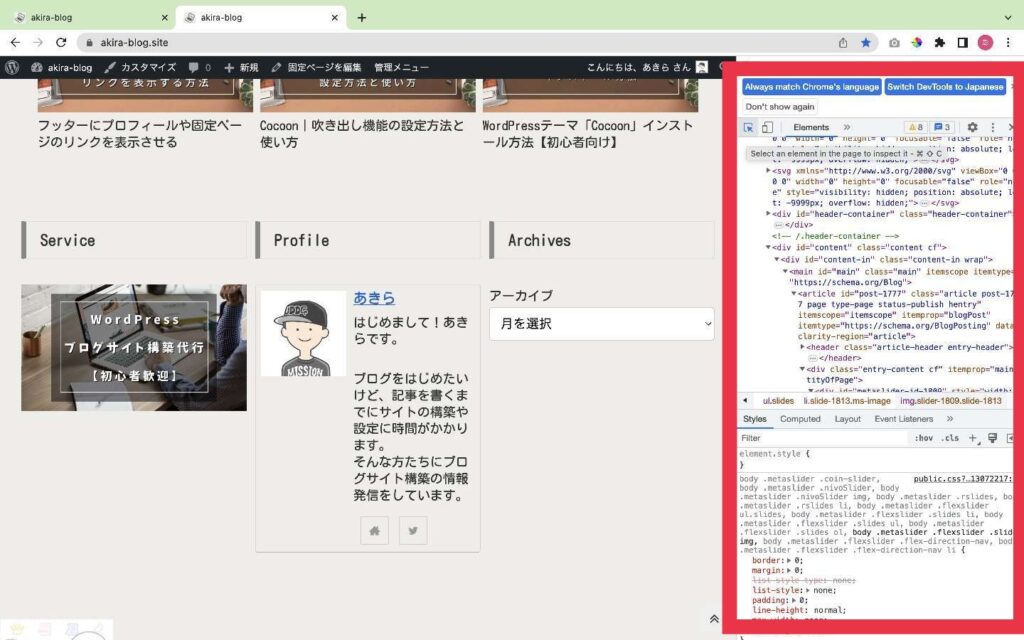1024x640 pixels.
Task: Open the WordPress logo admin menu
Action: tap(12, 67)
